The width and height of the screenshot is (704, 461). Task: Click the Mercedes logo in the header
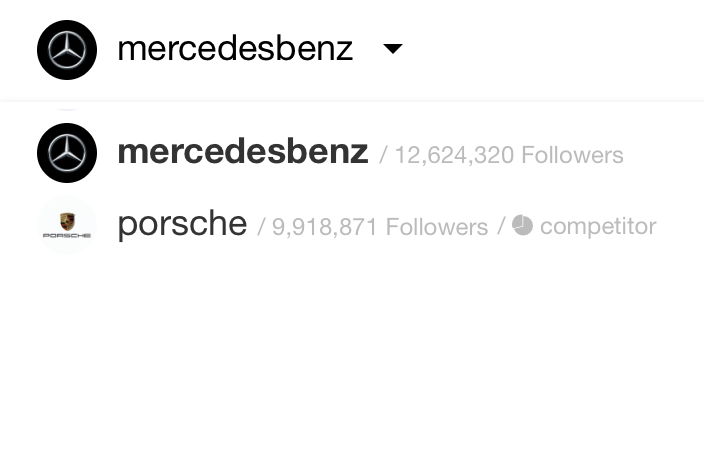coord(67,50)
